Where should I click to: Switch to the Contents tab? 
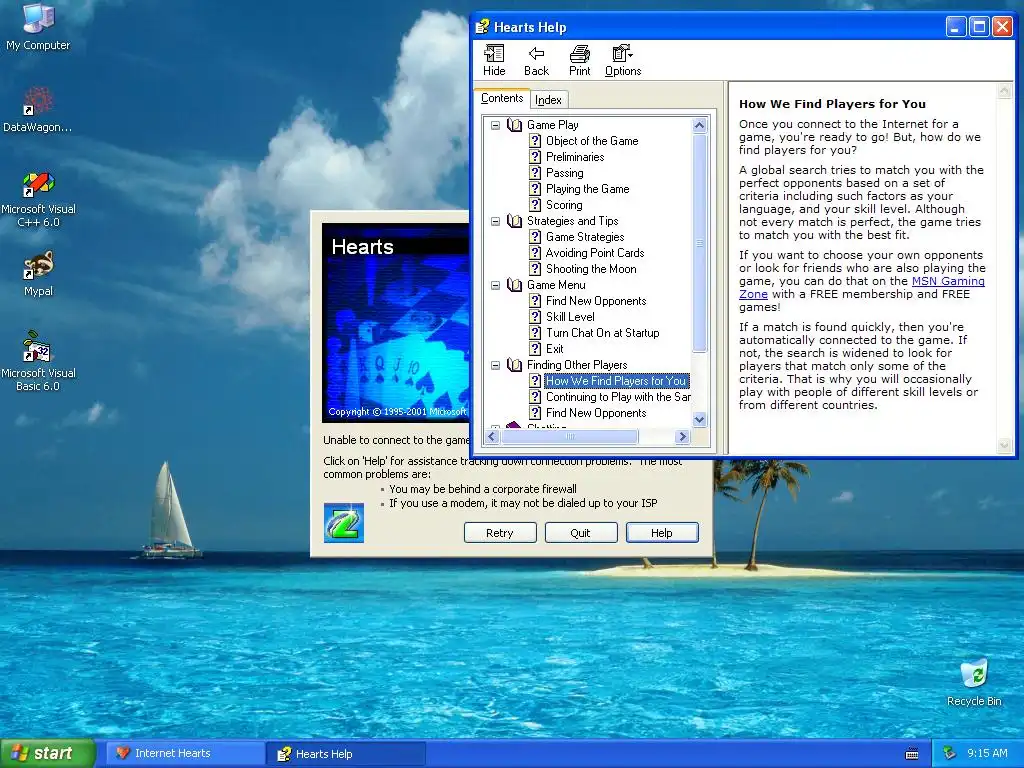pyautogui.click(x=502, y=98)
